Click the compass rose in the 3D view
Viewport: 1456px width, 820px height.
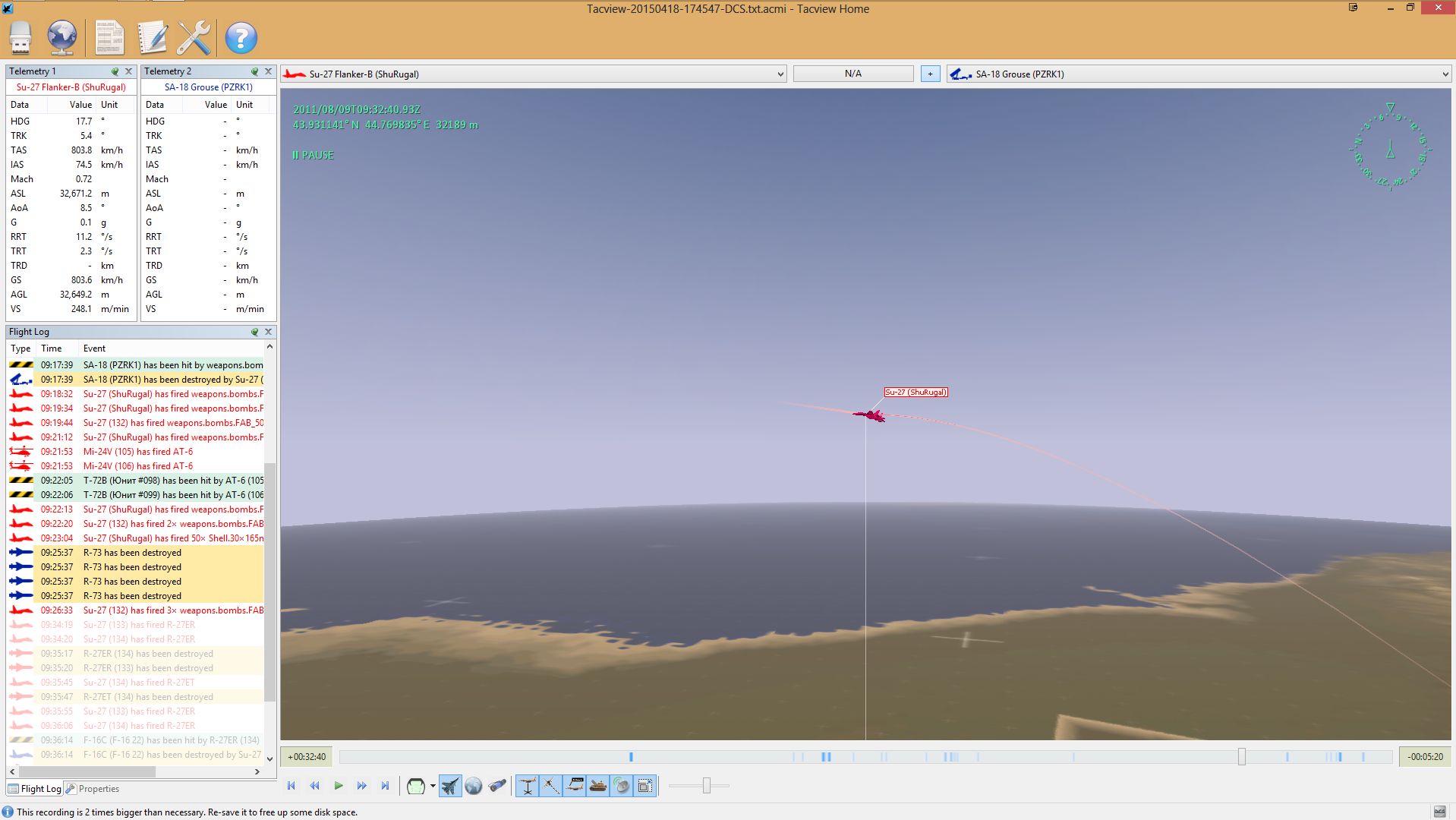[1390, 147]
